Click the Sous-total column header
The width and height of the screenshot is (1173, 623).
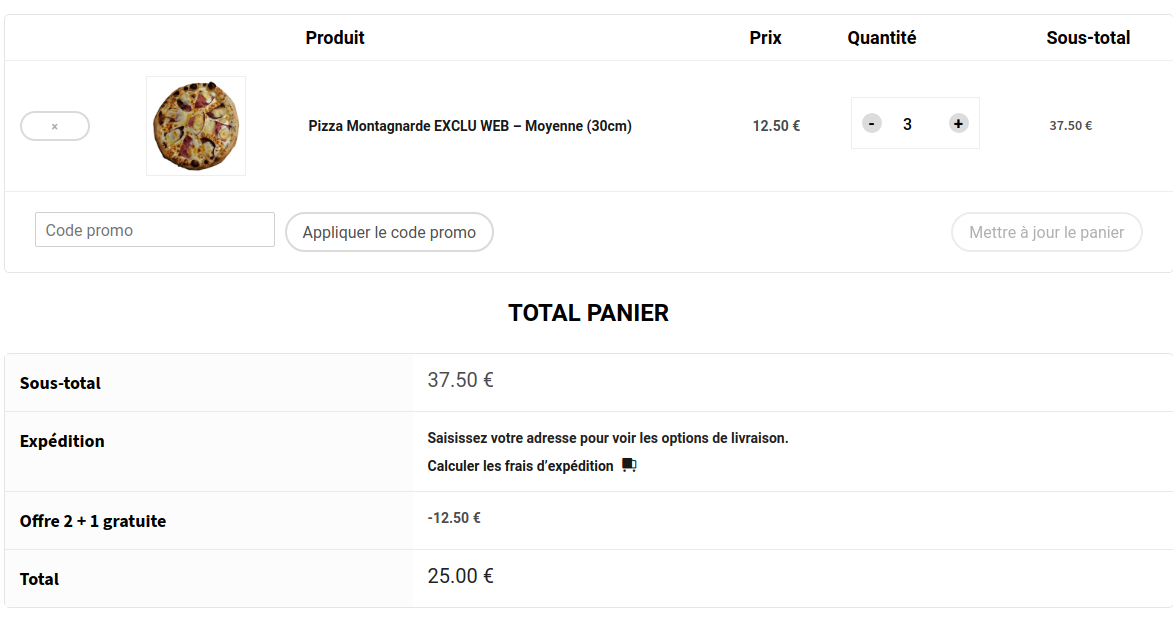pyautogui.click(x=1089, y=37)
